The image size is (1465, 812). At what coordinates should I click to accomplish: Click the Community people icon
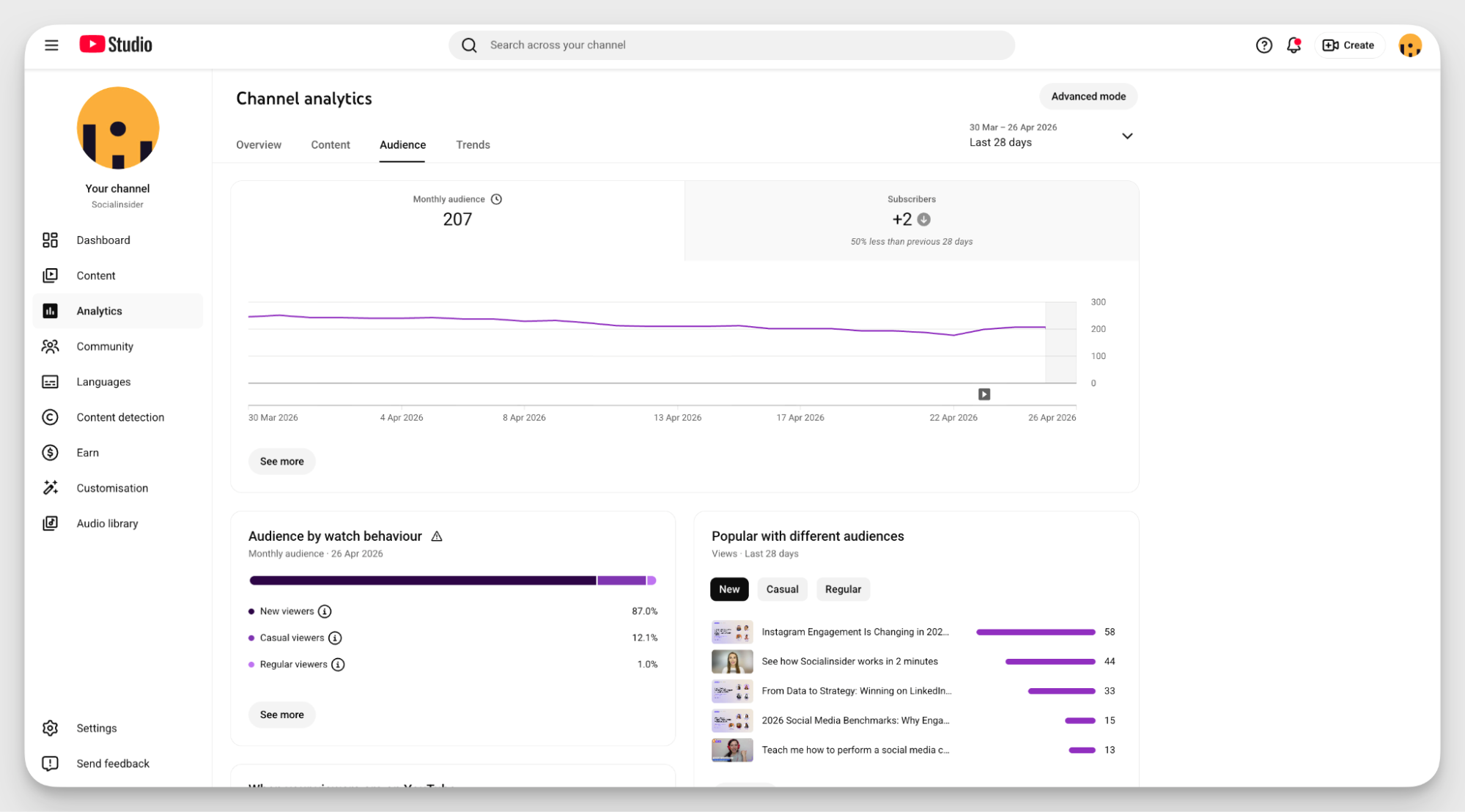tap(50, 347)
